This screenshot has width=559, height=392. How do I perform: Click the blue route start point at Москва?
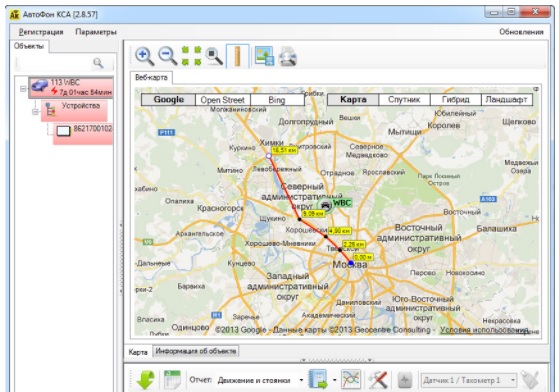tap(351, 263)
